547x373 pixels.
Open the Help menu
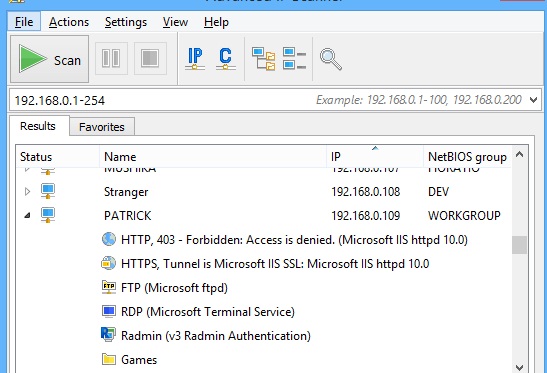(x=216, y=22)
